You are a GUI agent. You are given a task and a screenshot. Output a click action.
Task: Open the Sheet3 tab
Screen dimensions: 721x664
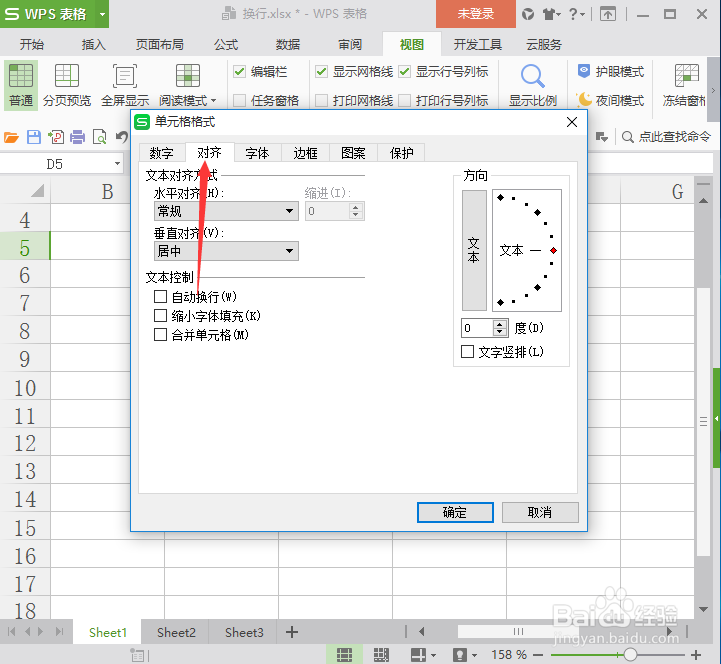pos(244,632)
